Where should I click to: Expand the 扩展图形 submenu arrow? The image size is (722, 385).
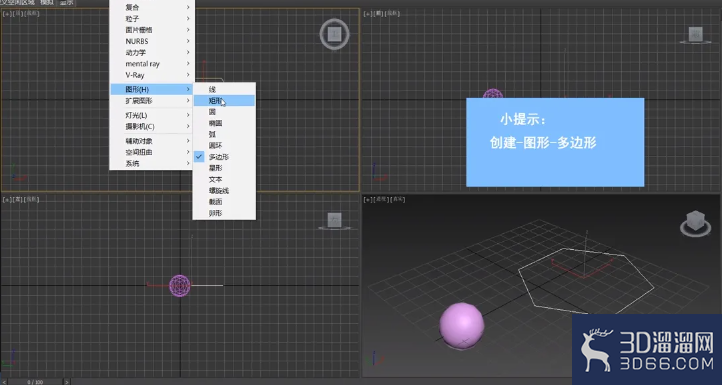[188, 101]
